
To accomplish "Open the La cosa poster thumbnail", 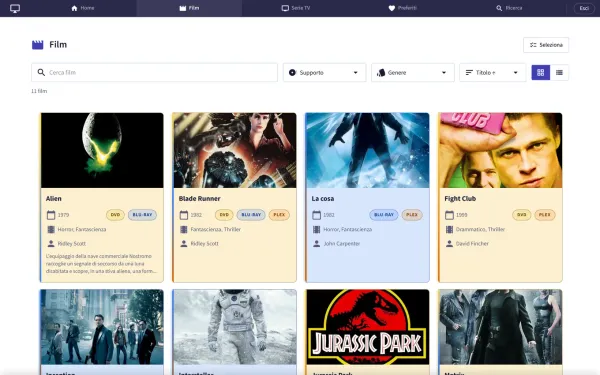I will pos(368,150).
